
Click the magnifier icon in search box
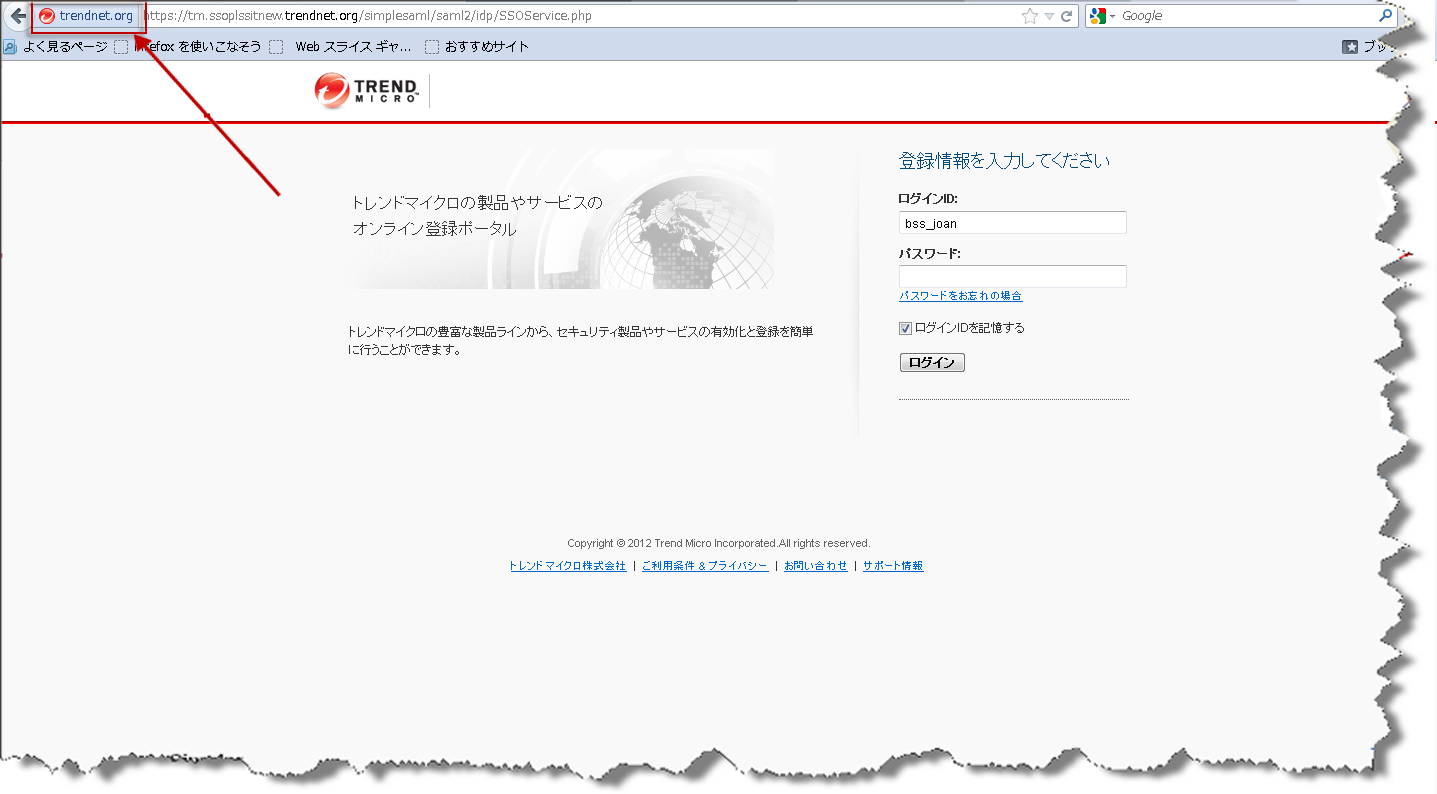click(x=1385, y=16)
